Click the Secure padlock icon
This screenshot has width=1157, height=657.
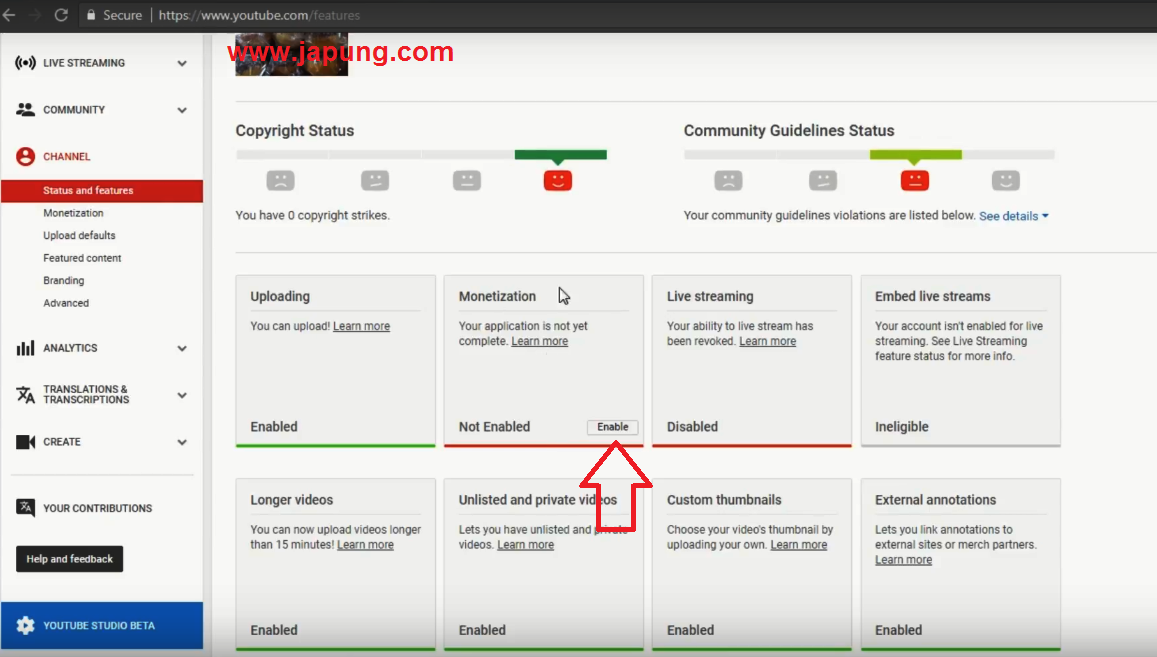tap(91, 15)
